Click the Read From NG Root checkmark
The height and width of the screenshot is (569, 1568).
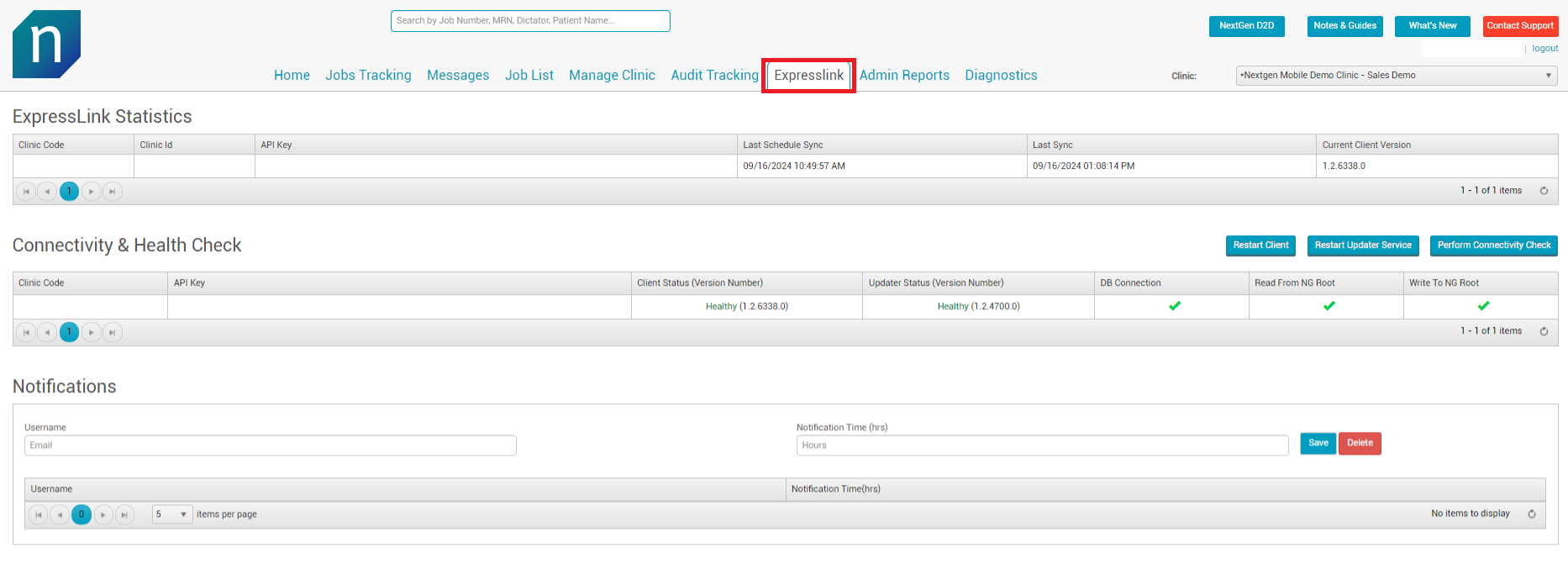point(1329,306)
